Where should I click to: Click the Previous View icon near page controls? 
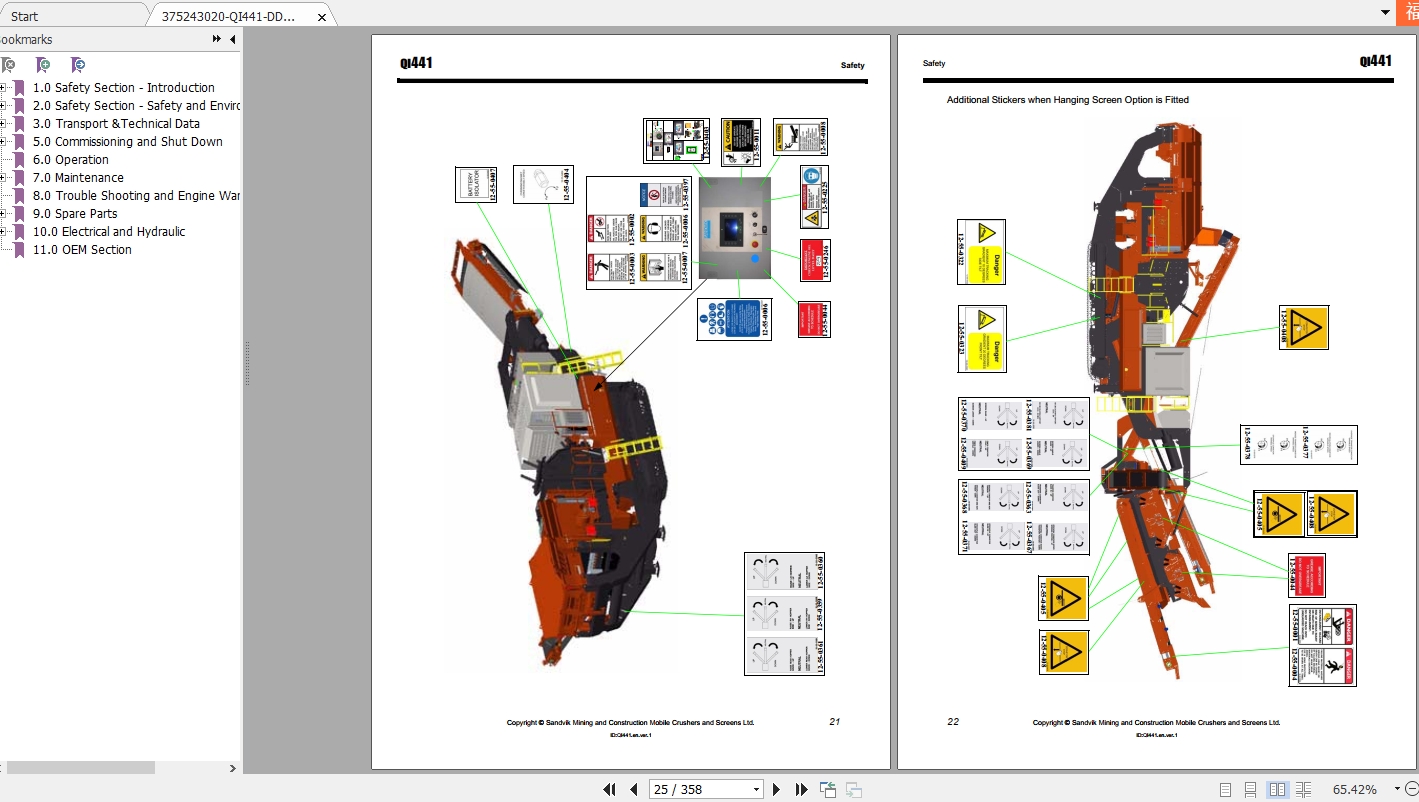click(x=827, y=789)
